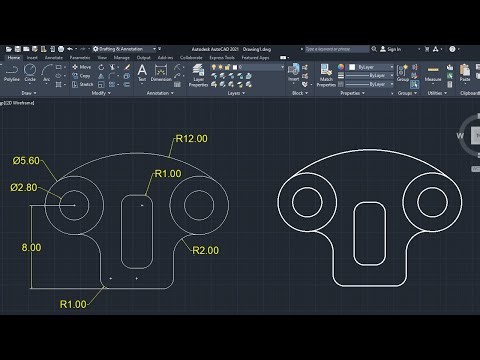Click the white ByLayer color swatch
This screenshot has width=480, height=360.
click(x=352, y=67)
